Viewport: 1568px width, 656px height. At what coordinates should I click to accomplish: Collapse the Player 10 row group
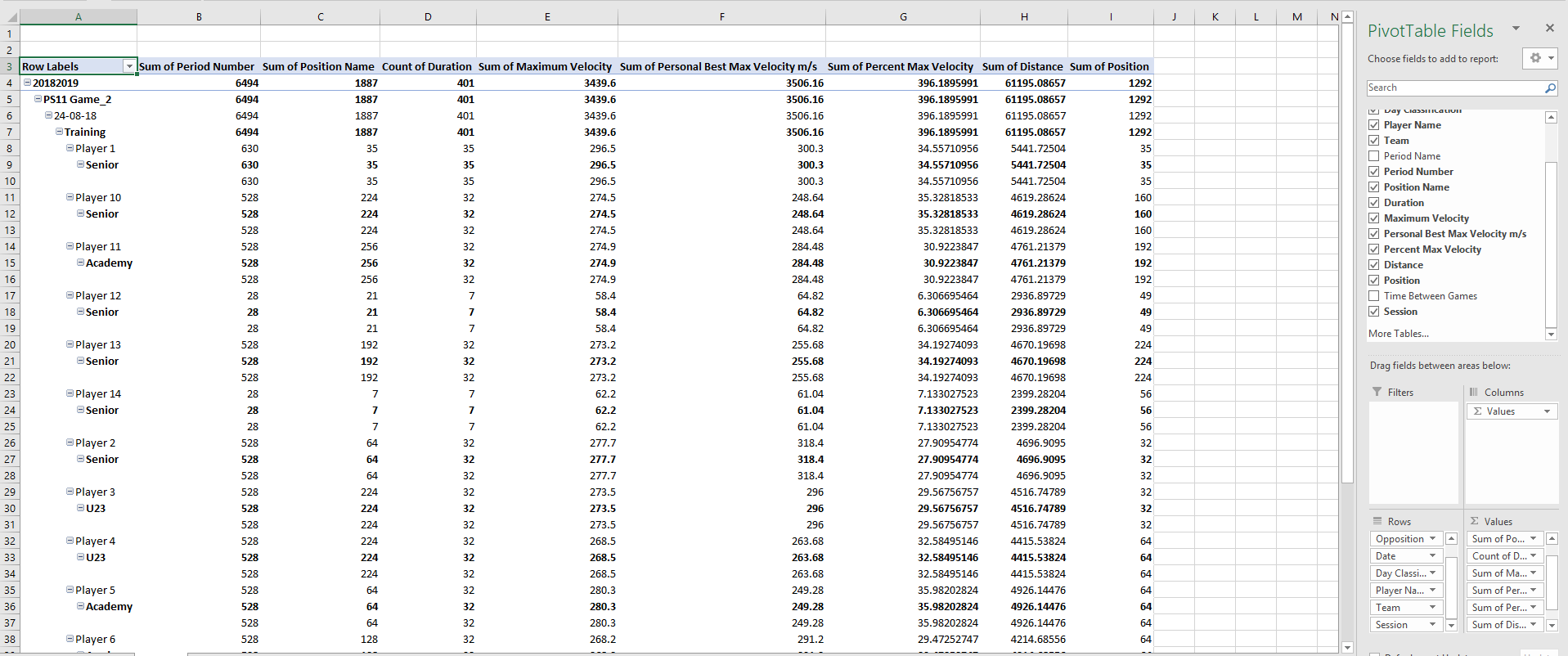(70, 197)
